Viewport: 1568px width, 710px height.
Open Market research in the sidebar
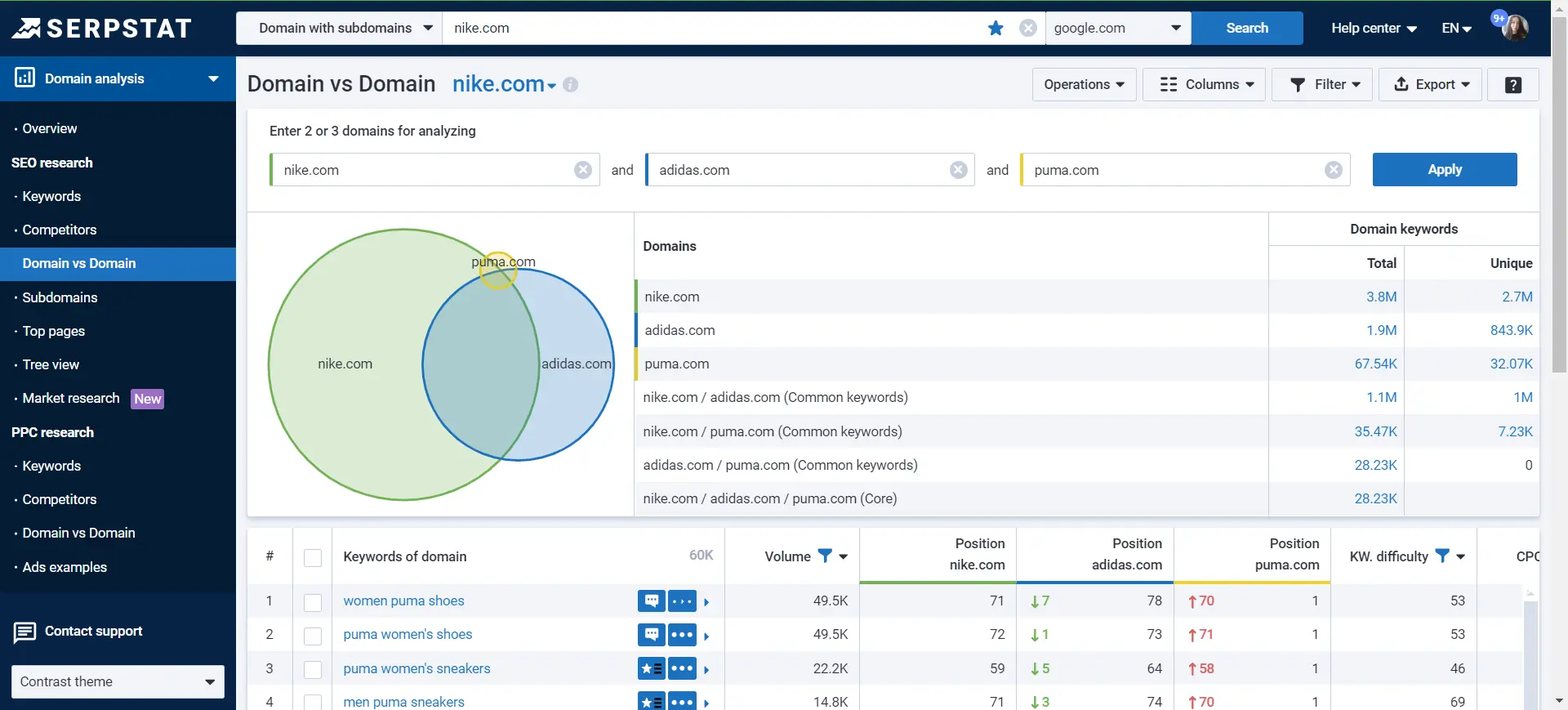[x=71, y=398]
